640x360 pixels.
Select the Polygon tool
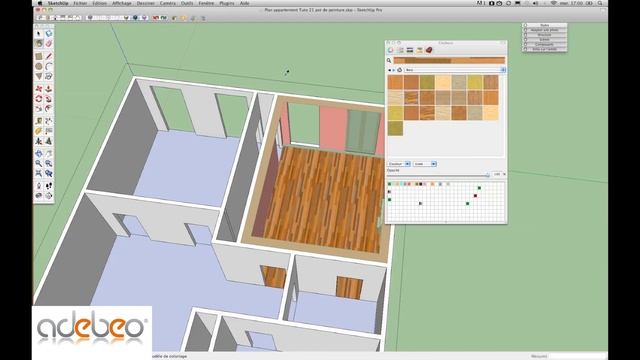coord(39,76)
